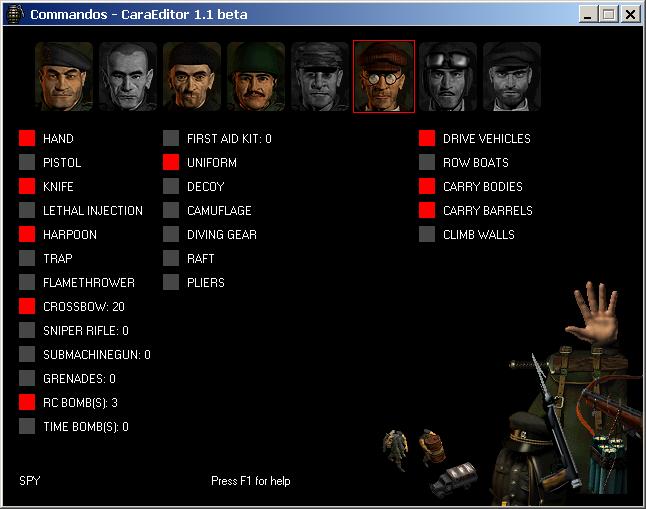Toggle the RC BOMB(S) checkbox

tap(27, 402)
